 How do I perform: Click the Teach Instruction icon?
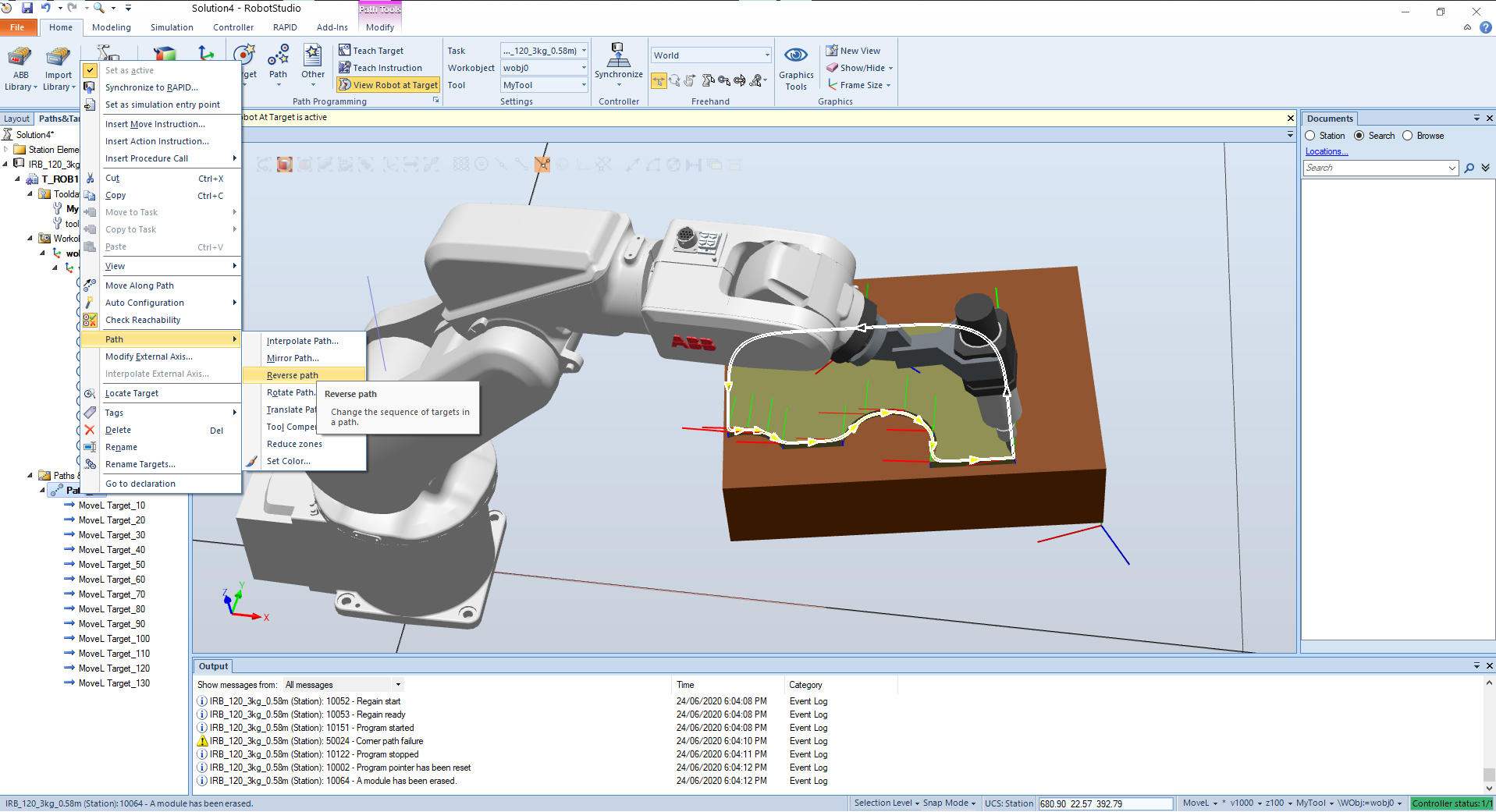click(344, 68)
